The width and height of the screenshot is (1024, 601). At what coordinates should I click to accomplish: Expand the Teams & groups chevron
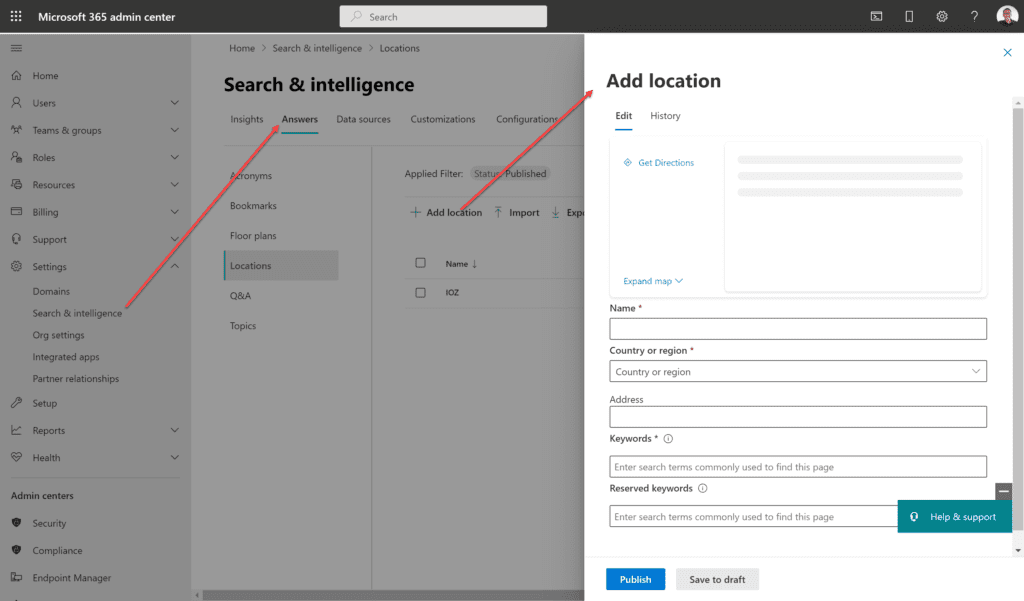click(174, 130)
